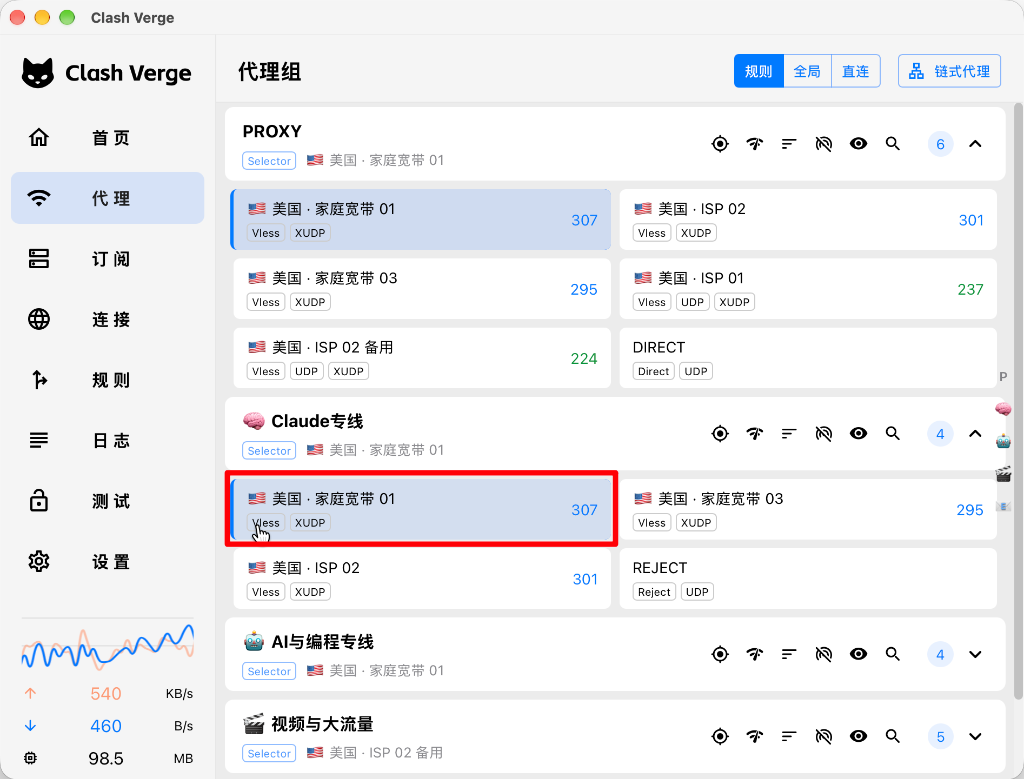The width and height of the screenshot is (1024, 779).
Task: Toggle node detail view in 视频与大流量 group
Action: [858, 737]
